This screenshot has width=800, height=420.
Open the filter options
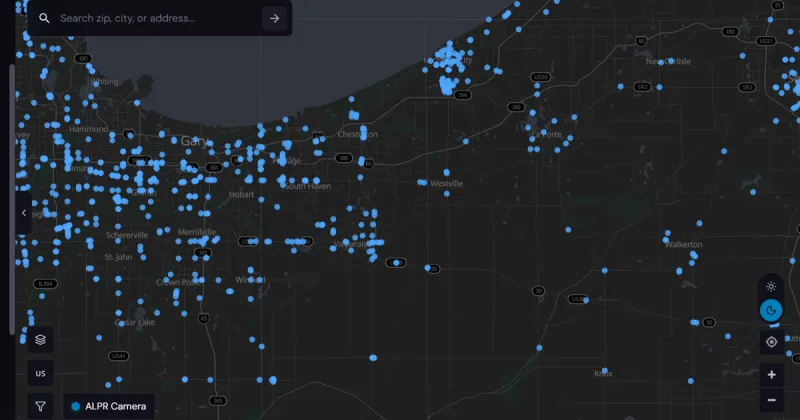click(40, 406)
